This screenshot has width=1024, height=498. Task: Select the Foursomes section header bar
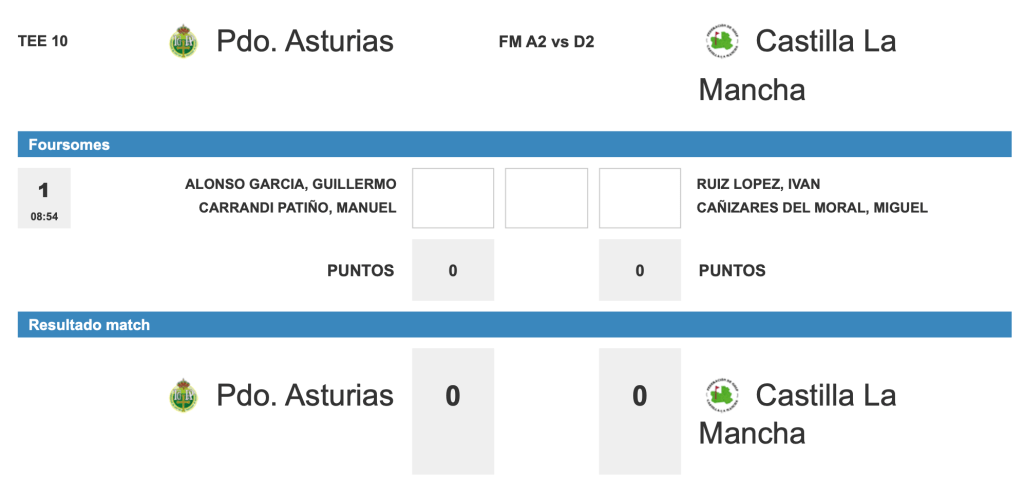click(x=514, y=145)
